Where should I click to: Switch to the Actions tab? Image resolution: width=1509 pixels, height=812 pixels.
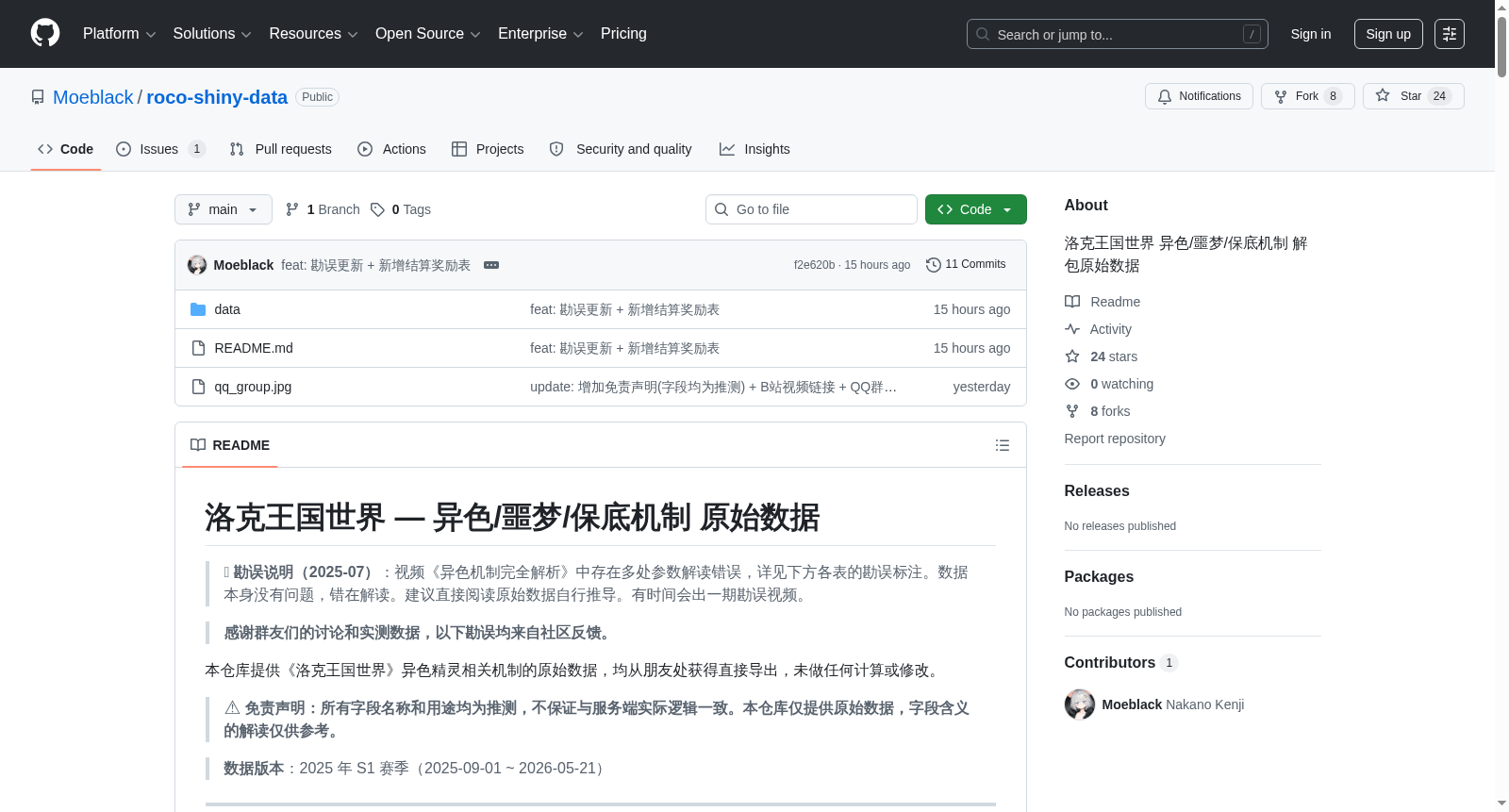tap(392, 149)
